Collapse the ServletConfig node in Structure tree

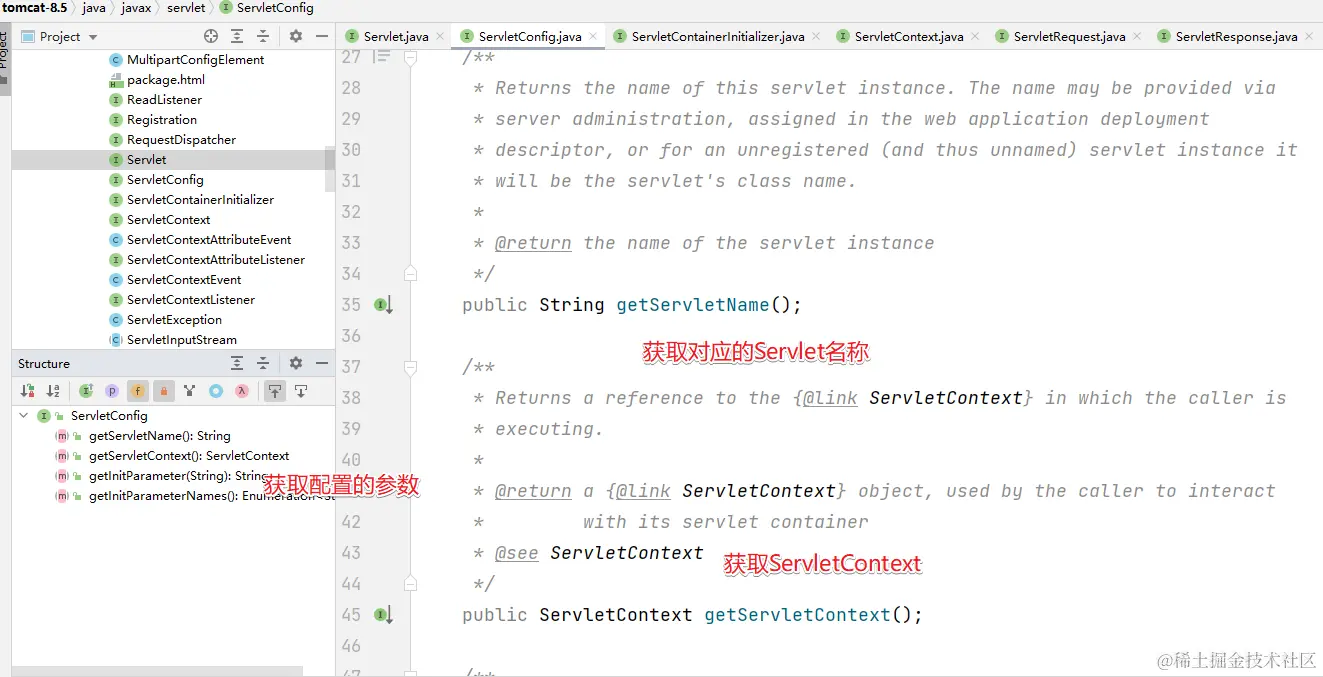coord(24,415)
